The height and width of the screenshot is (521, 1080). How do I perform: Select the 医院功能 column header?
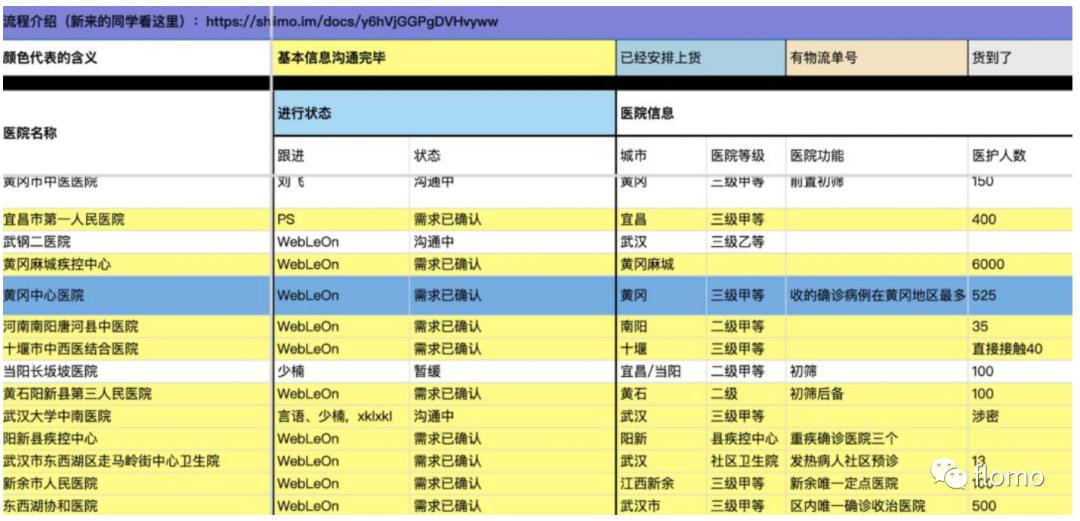click(877, 156)
